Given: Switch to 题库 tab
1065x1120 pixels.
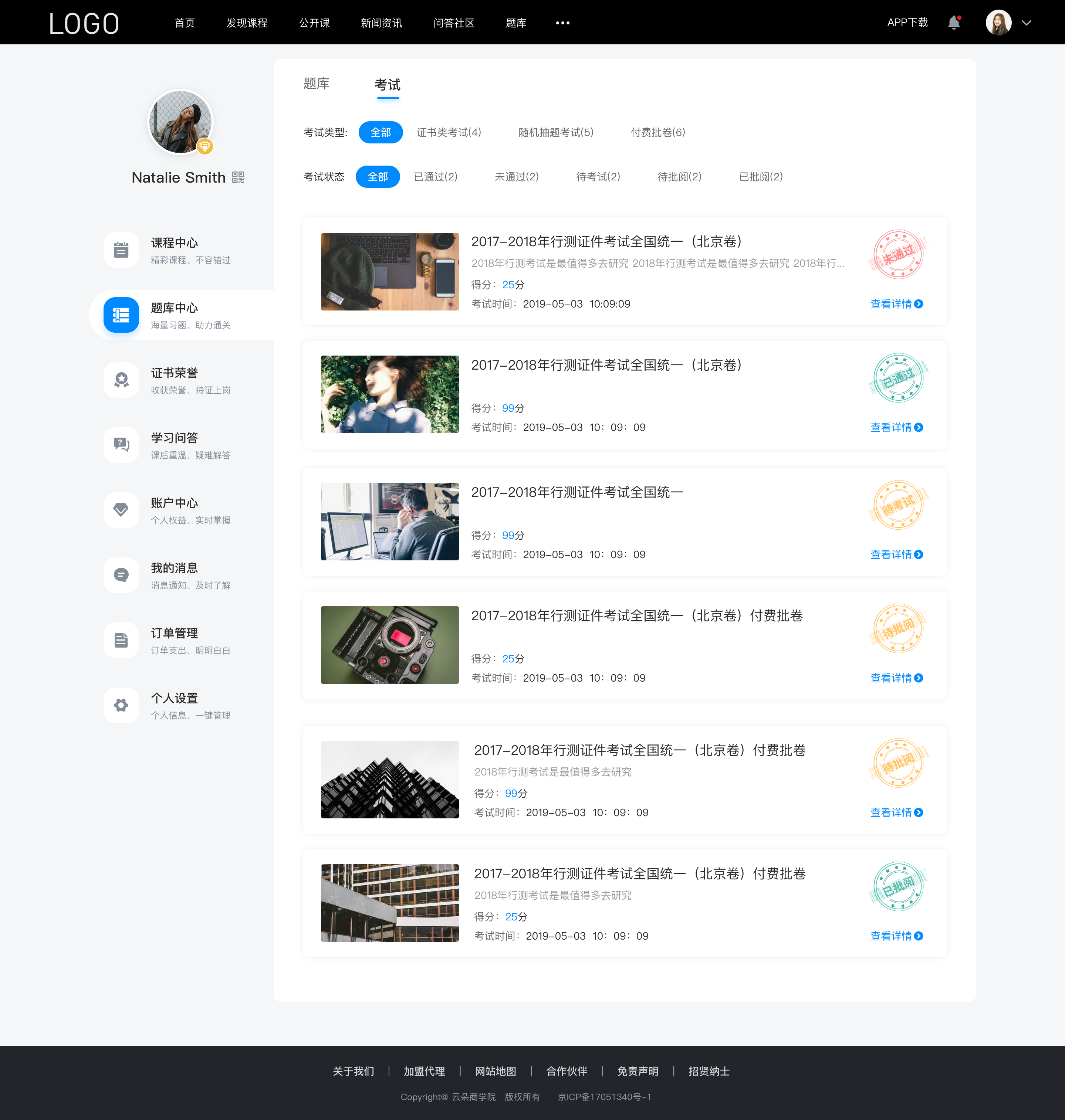Looking at the screenshot, I should click(x=318, y=84).
